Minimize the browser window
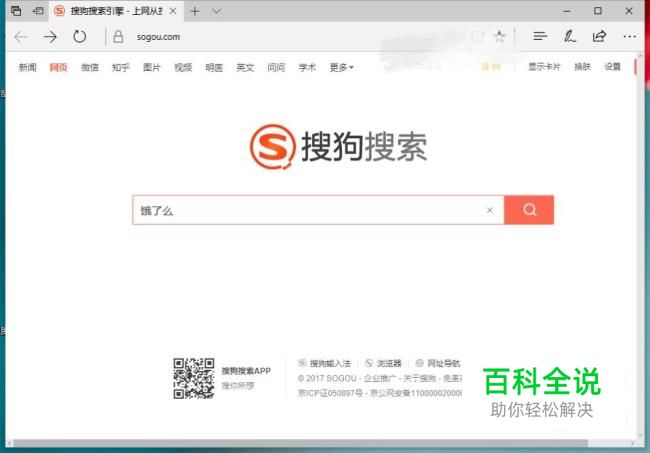Viewport: 650px width, 453px height. (567, 11)
